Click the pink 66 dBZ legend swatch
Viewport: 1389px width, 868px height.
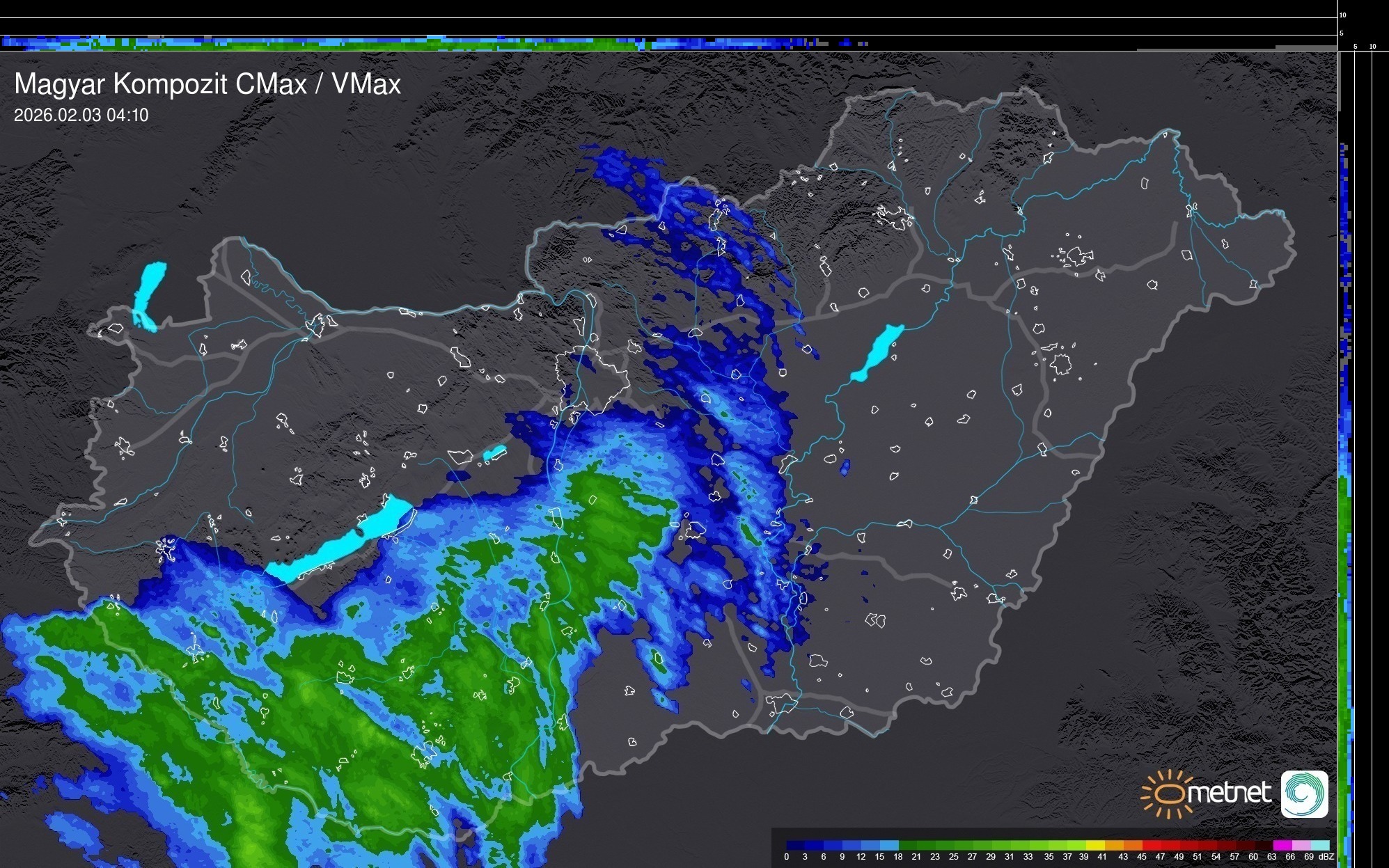point(1302,845)
